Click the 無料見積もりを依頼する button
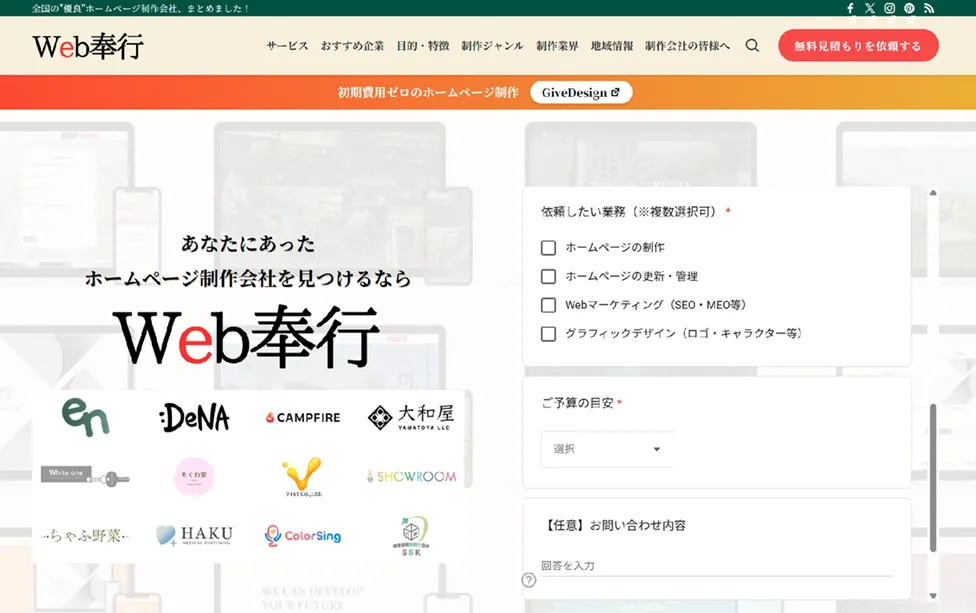Screen dimensions: 976x613 pos(857,46)
